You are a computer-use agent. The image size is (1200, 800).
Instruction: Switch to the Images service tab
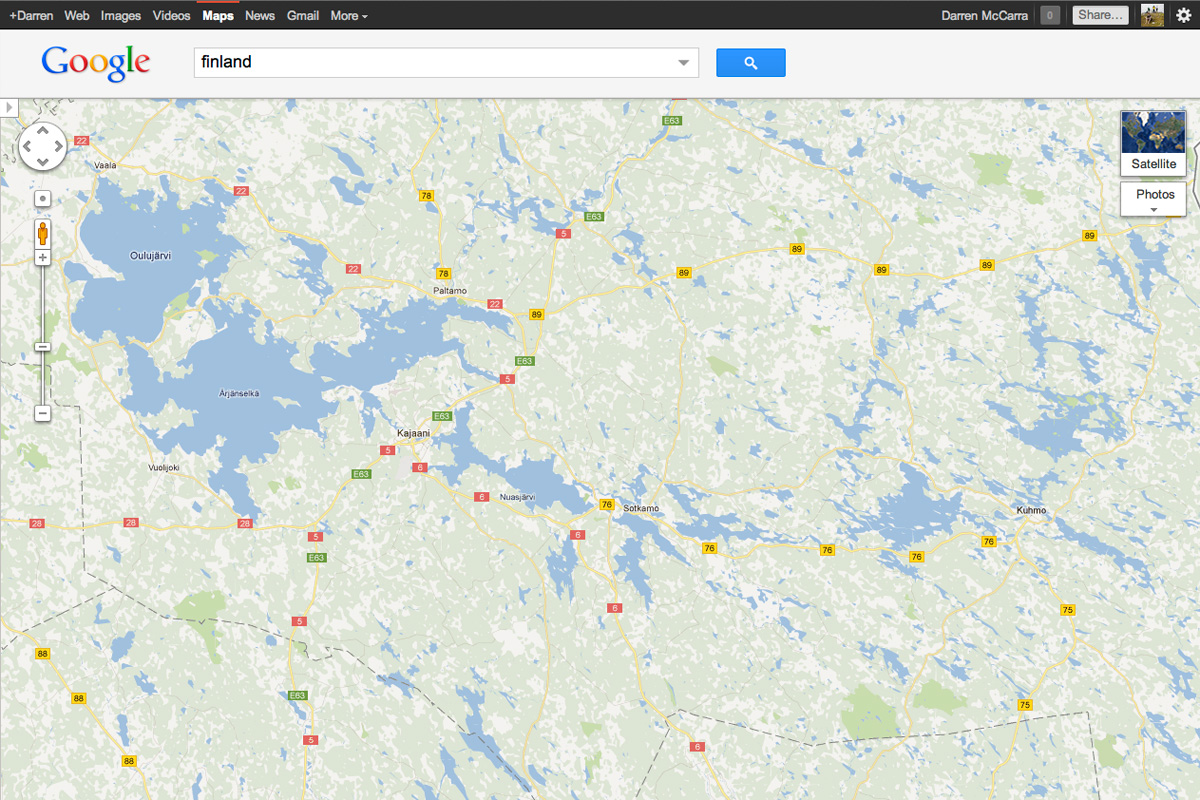121,15
